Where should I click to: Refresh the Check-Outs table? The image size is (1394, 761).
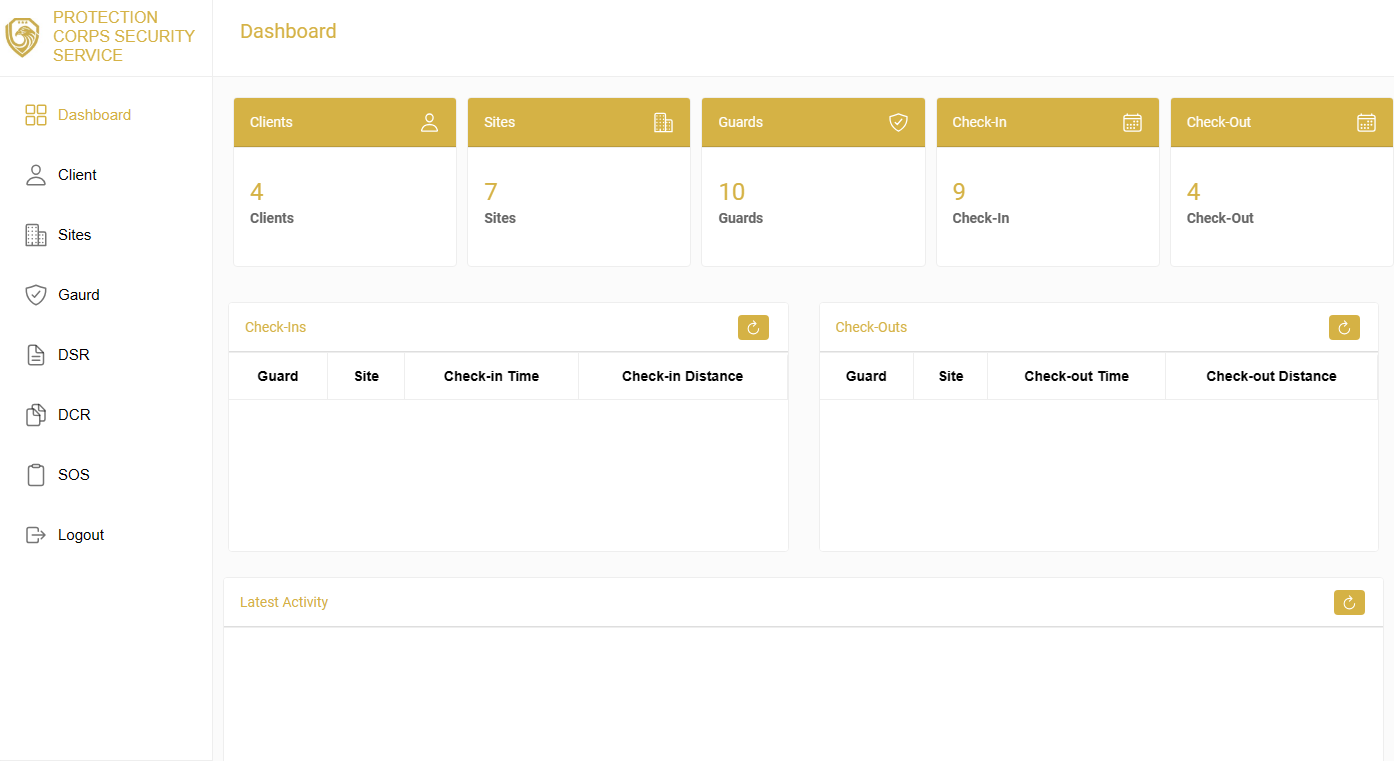1344,327
